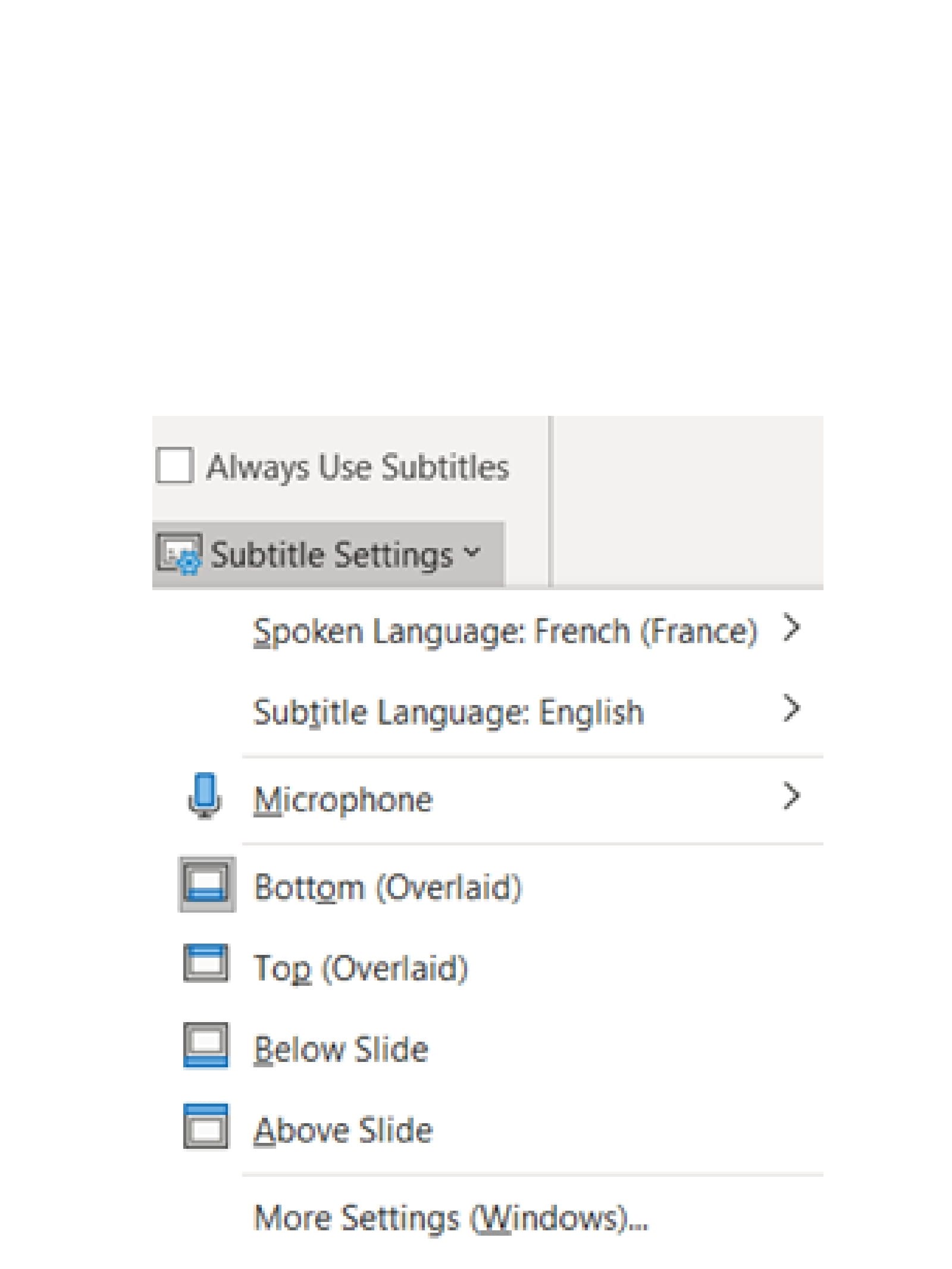This screenshot has height=1269, width=952.
Task: Open Subtitle Language: English entry
Action: (x=449, y=712)
